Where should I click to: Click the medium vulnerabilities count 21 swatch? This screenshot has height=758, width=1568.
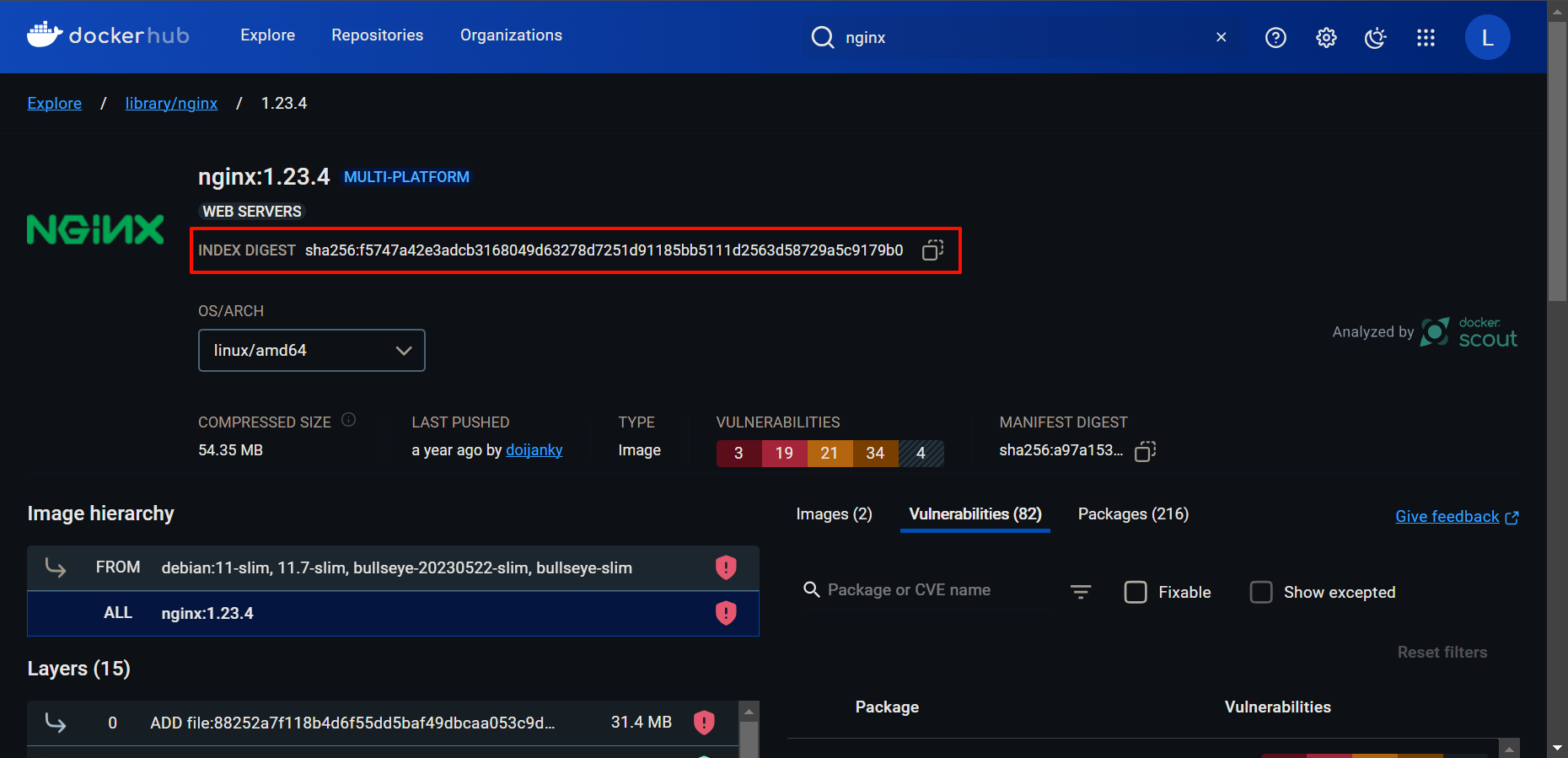[830, 453]
